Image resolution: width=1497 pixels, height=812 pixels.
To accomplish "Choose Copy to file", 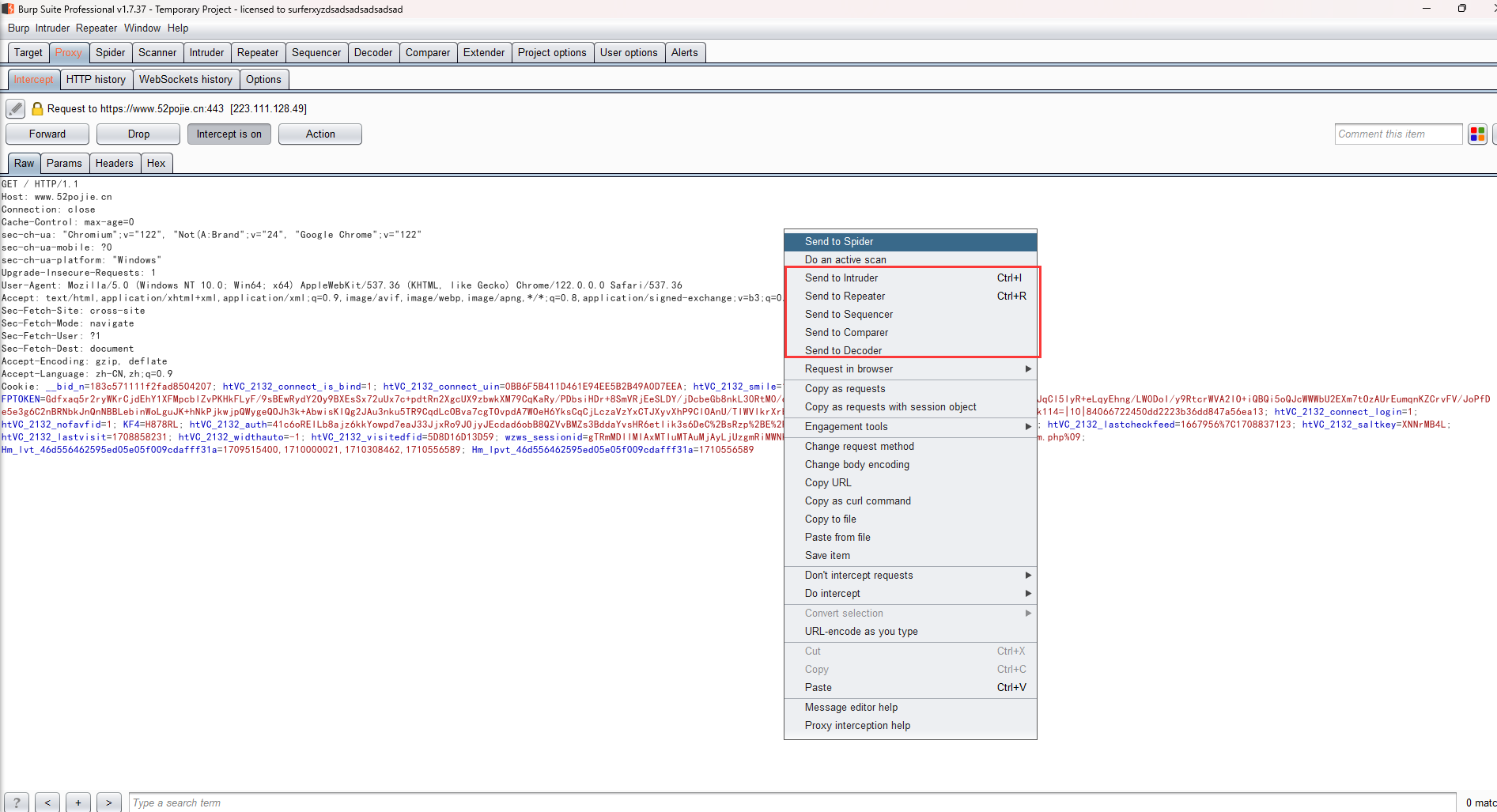I will click(910, 519).
